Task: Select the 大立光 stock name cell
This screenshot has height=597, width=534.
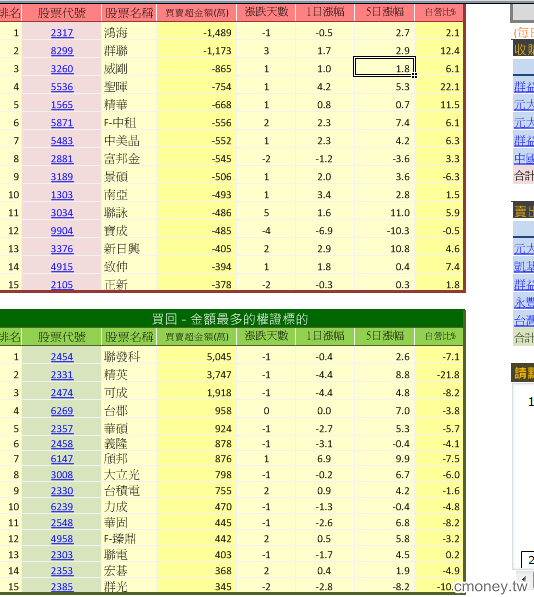Action: pyautogui.click(x=129, y=475)
